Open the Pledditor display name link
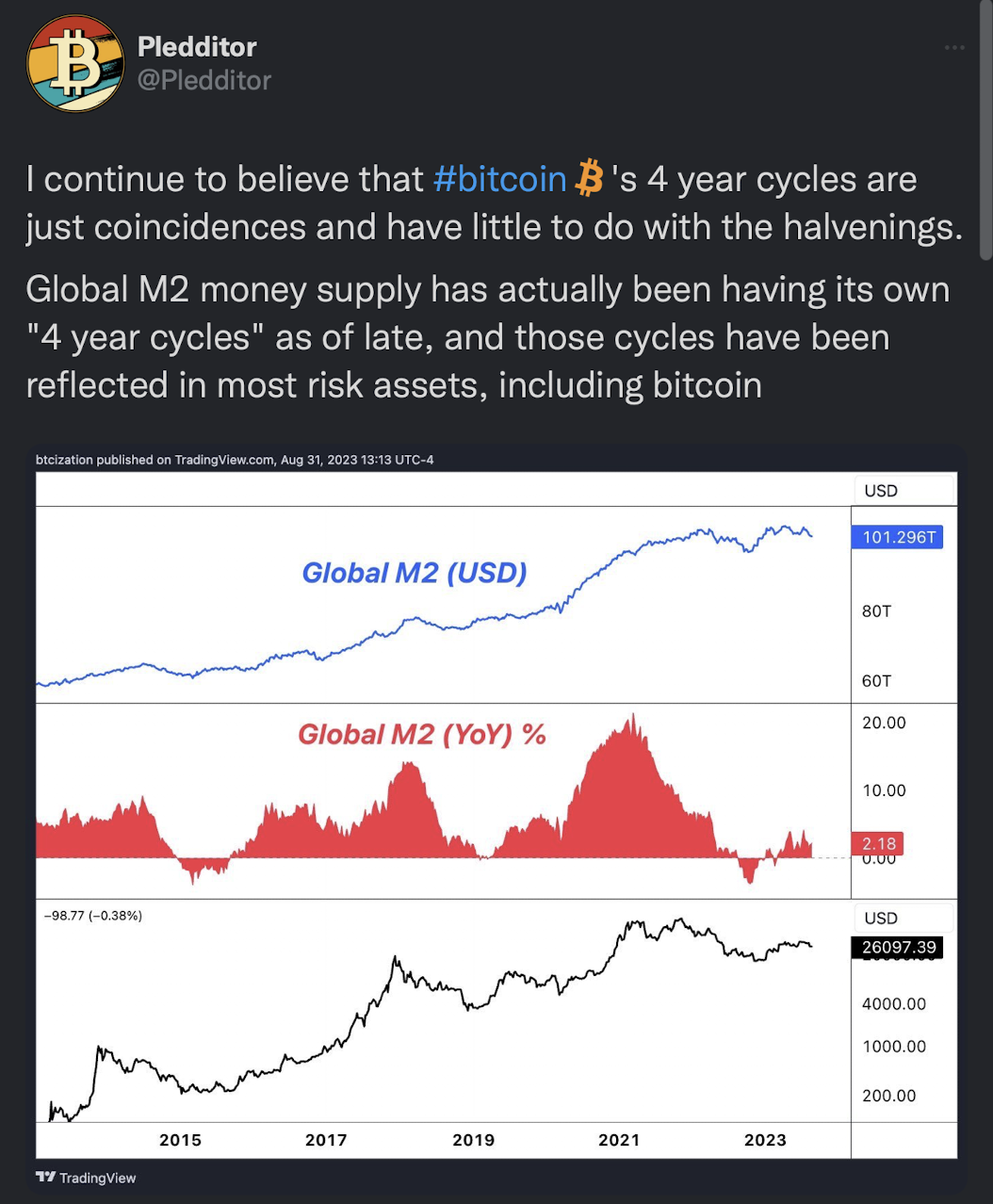Image resolution: width=993 pixels, height=1204 pixels. pos(197,46)
